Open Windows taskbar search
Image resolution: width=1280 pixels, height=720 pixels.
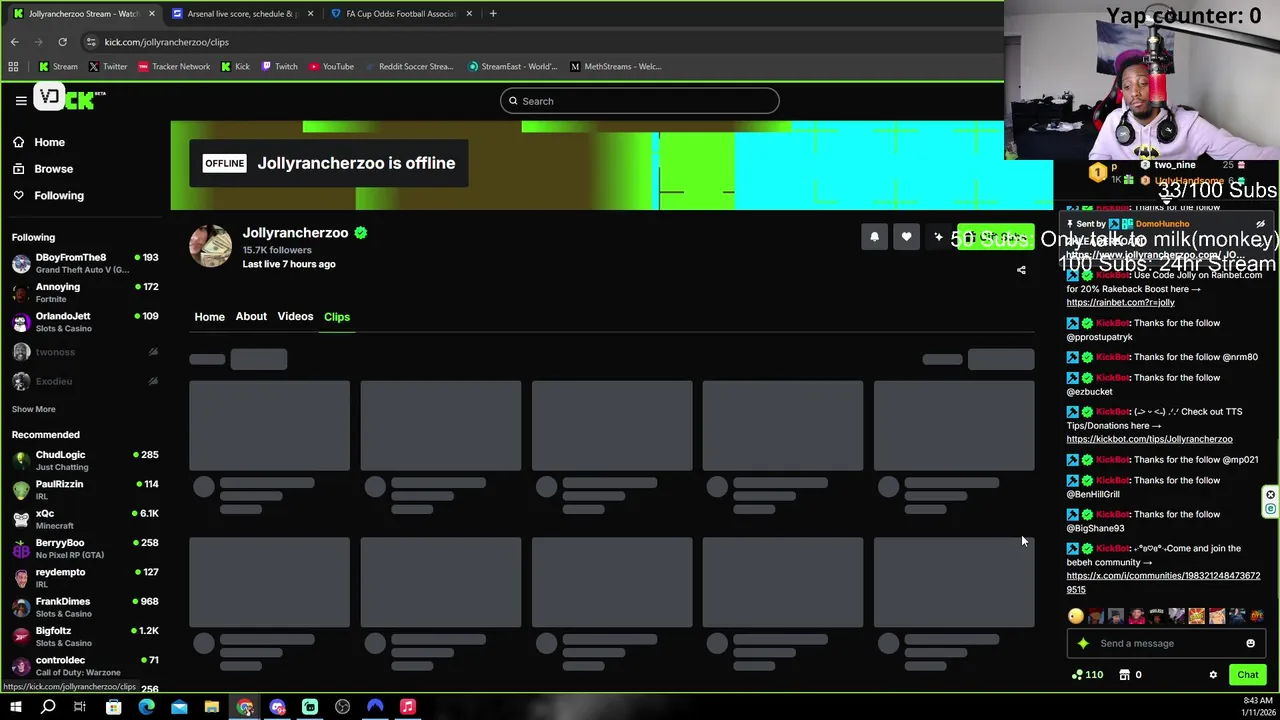coord(48,707)
